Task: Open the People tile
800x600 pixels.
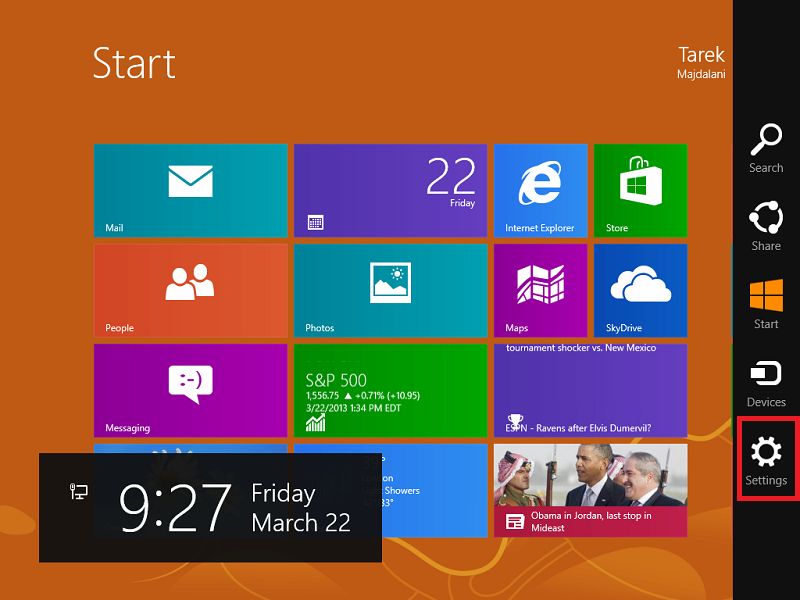Action: coord(190,290)
